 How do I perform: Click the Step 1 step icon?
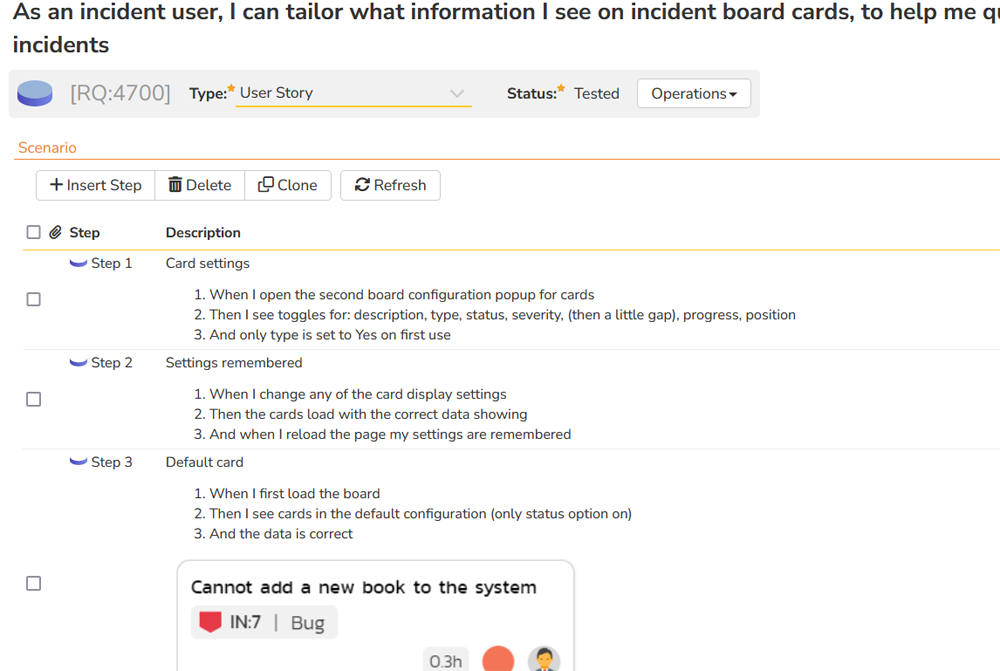point(78,263)
